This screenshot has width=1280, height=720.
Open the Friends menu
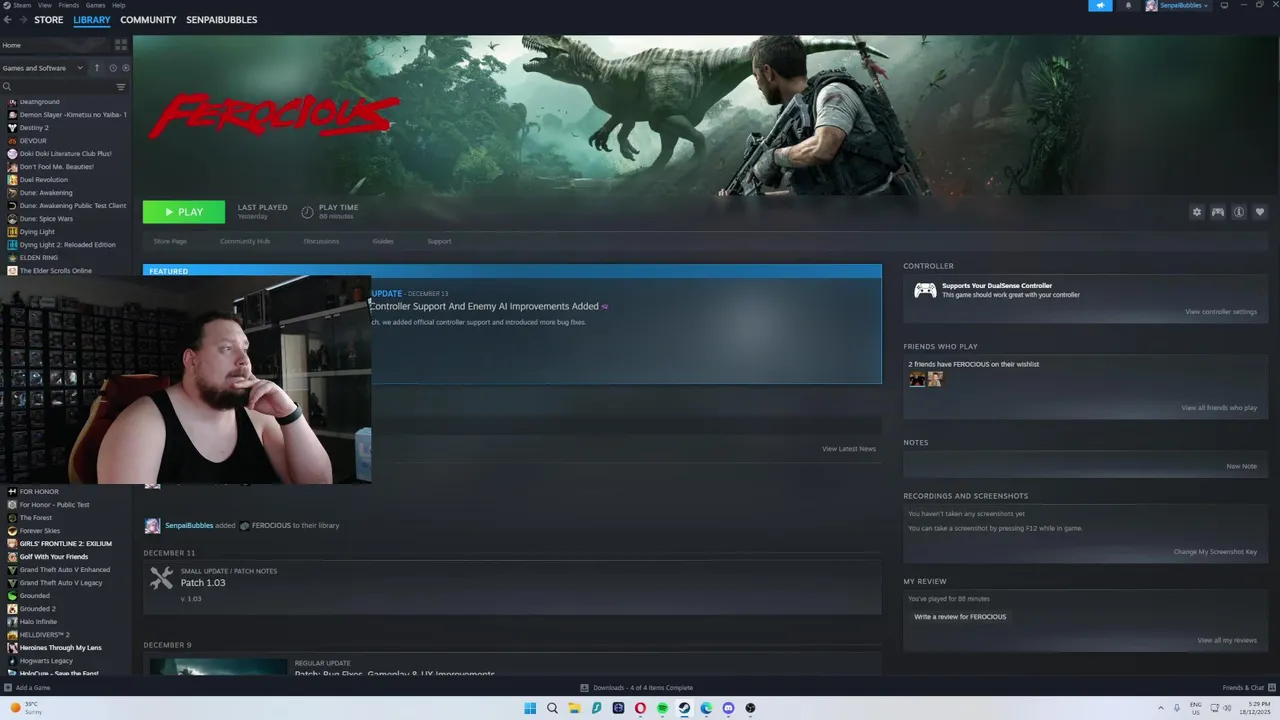tap(69, 5)
